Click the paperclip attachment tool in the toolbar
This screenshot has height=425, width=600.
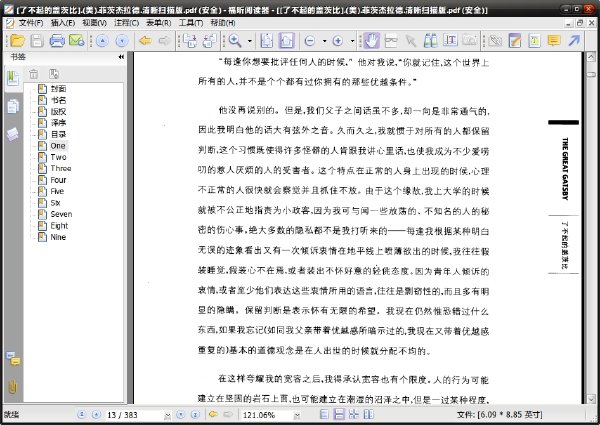pyautogui.click(x=495, y=40)
